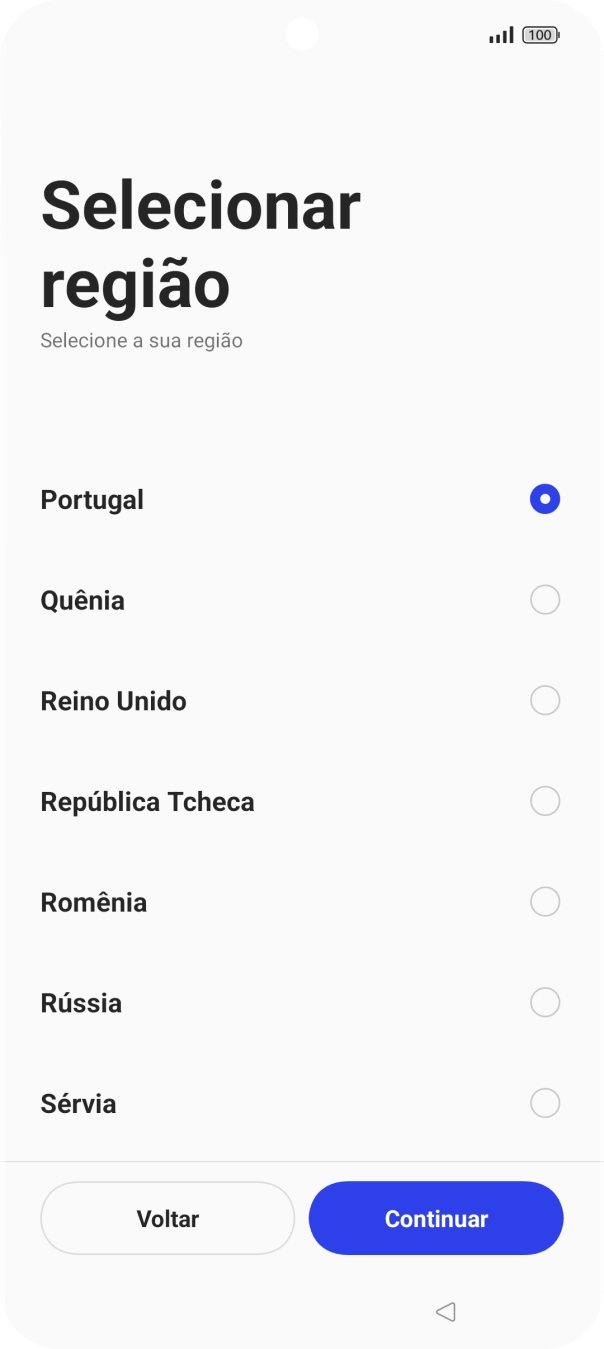This screenshot has width=604, height=1349.
Task: Click the Romênia label text
Action: coord(95,901)
